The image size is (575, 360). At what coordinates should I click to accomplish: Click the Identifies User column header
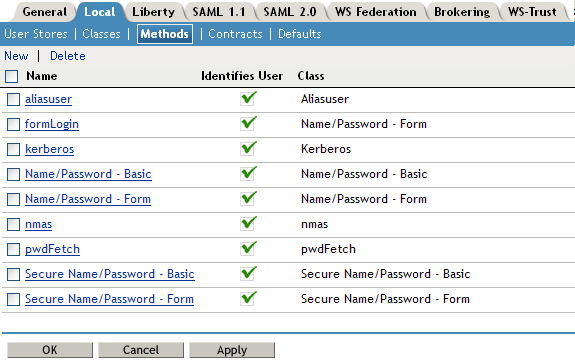pos(242,76)
